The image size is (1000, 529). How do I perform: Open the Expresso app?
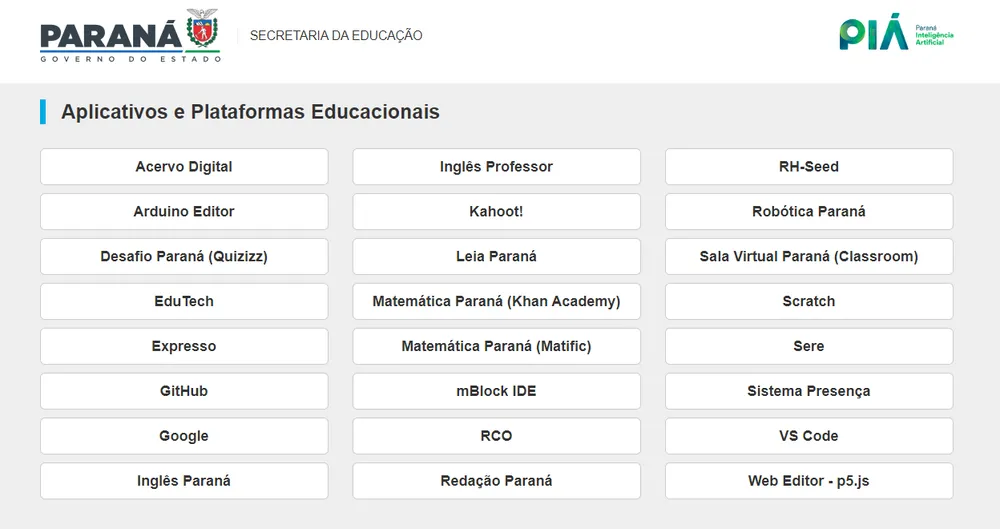184,347
